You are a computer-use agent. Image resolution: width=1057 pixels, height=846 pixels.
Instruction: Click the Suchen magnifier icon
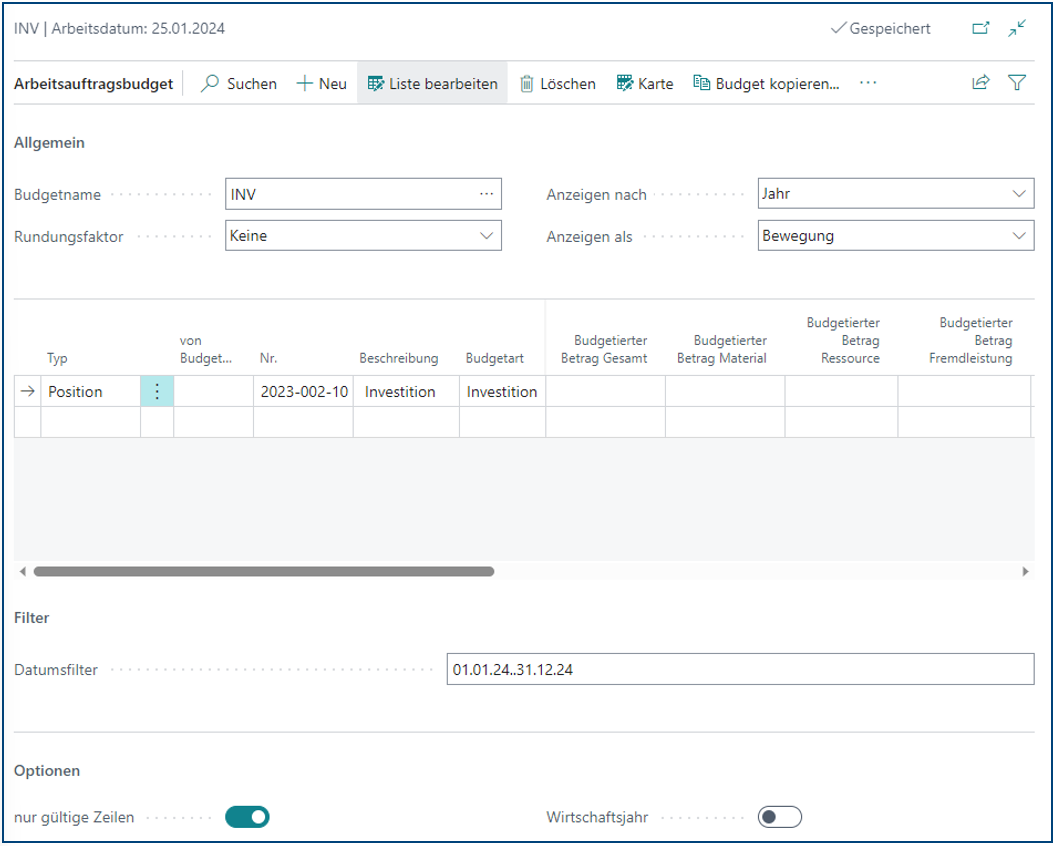tap(210, 83)
